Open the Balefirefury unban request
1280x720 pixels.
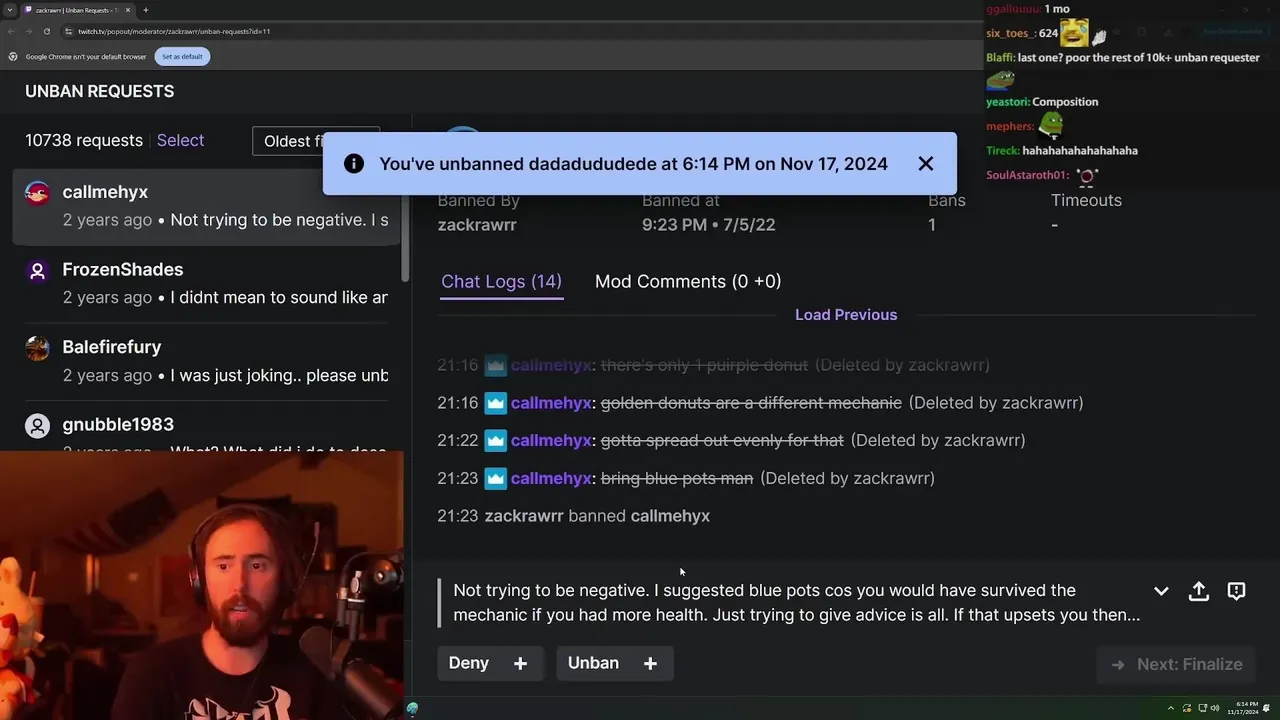pos(206,361)
